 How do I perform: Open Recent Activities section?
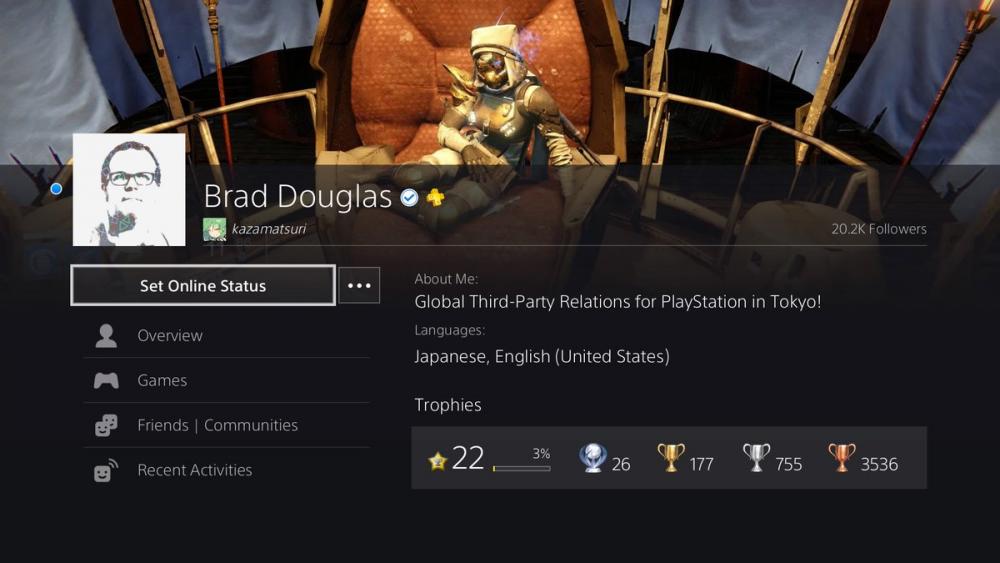click(227, 471)
